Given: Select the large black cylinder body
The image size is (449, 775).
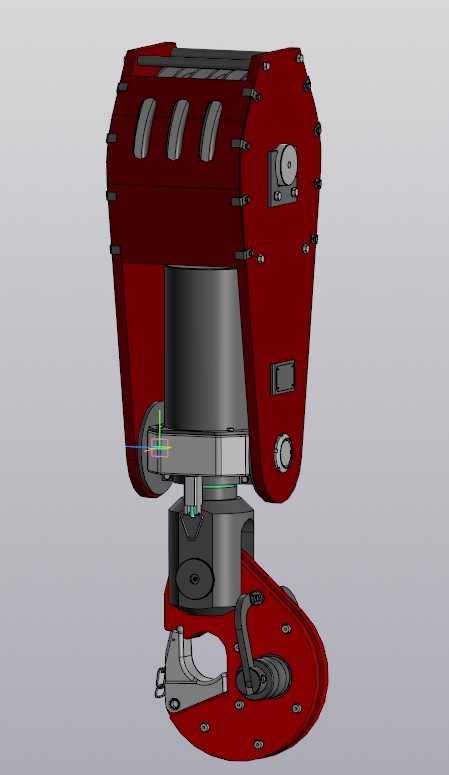Looking at the screenshot, I should (x=206, y=348).
